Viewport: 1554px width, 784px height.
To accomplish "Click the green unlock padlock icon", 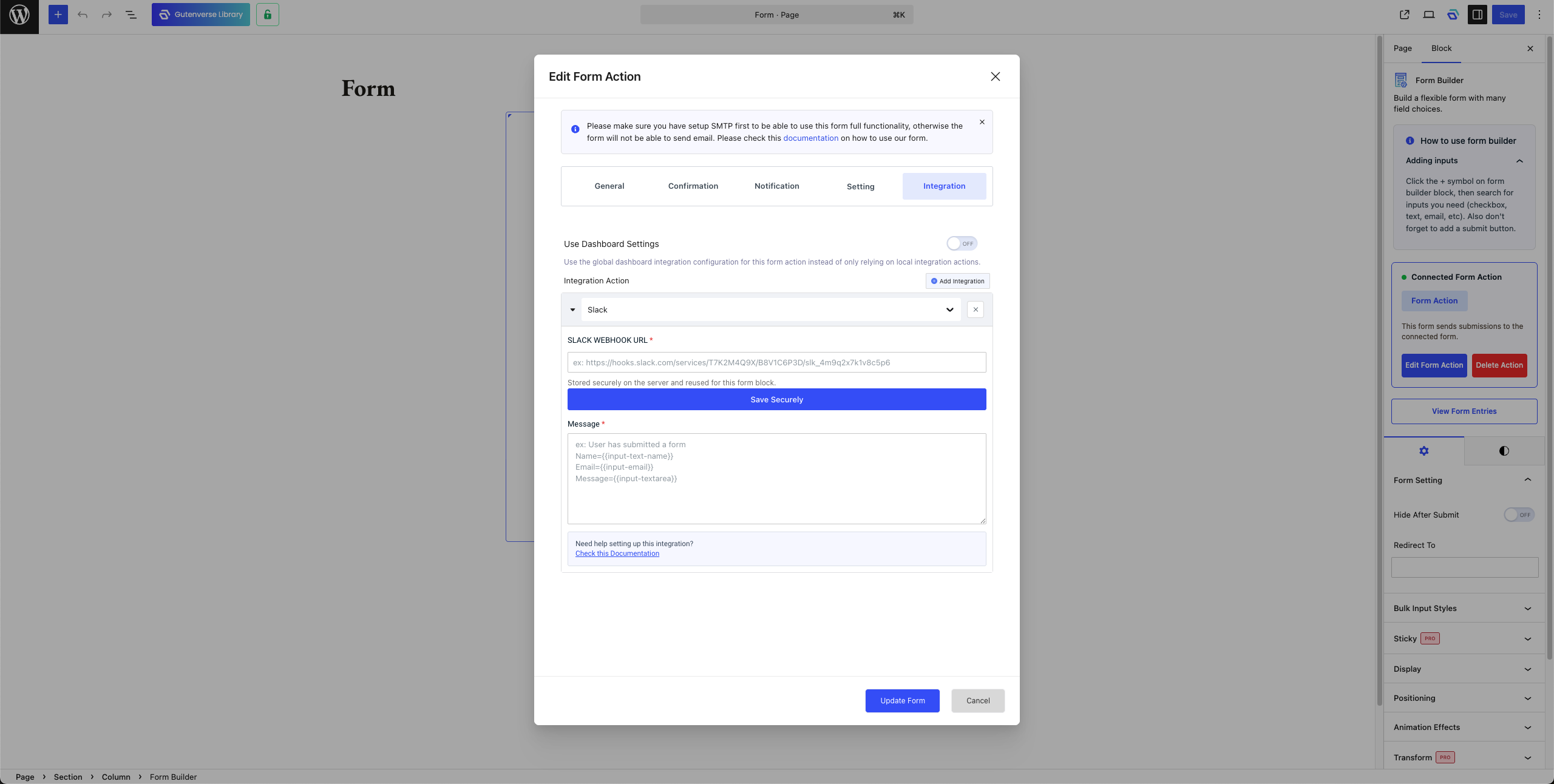I will click(268, 15).
